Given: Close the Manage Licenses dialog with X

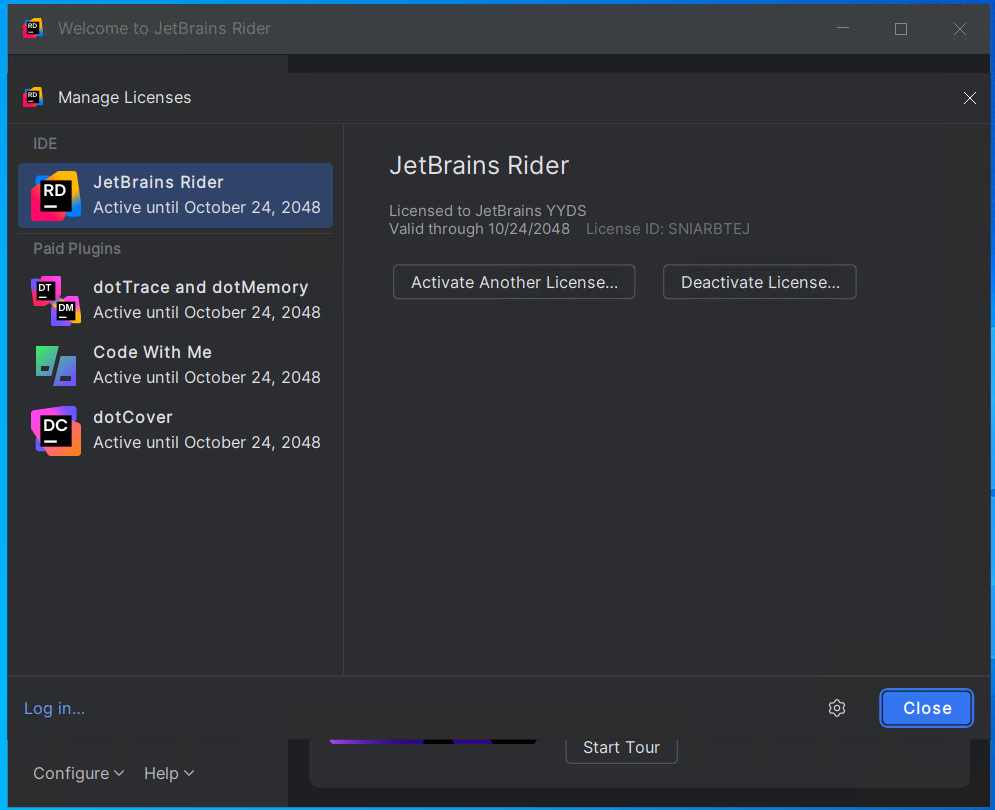Looking at the screenshot, I should tap(970, 98).
